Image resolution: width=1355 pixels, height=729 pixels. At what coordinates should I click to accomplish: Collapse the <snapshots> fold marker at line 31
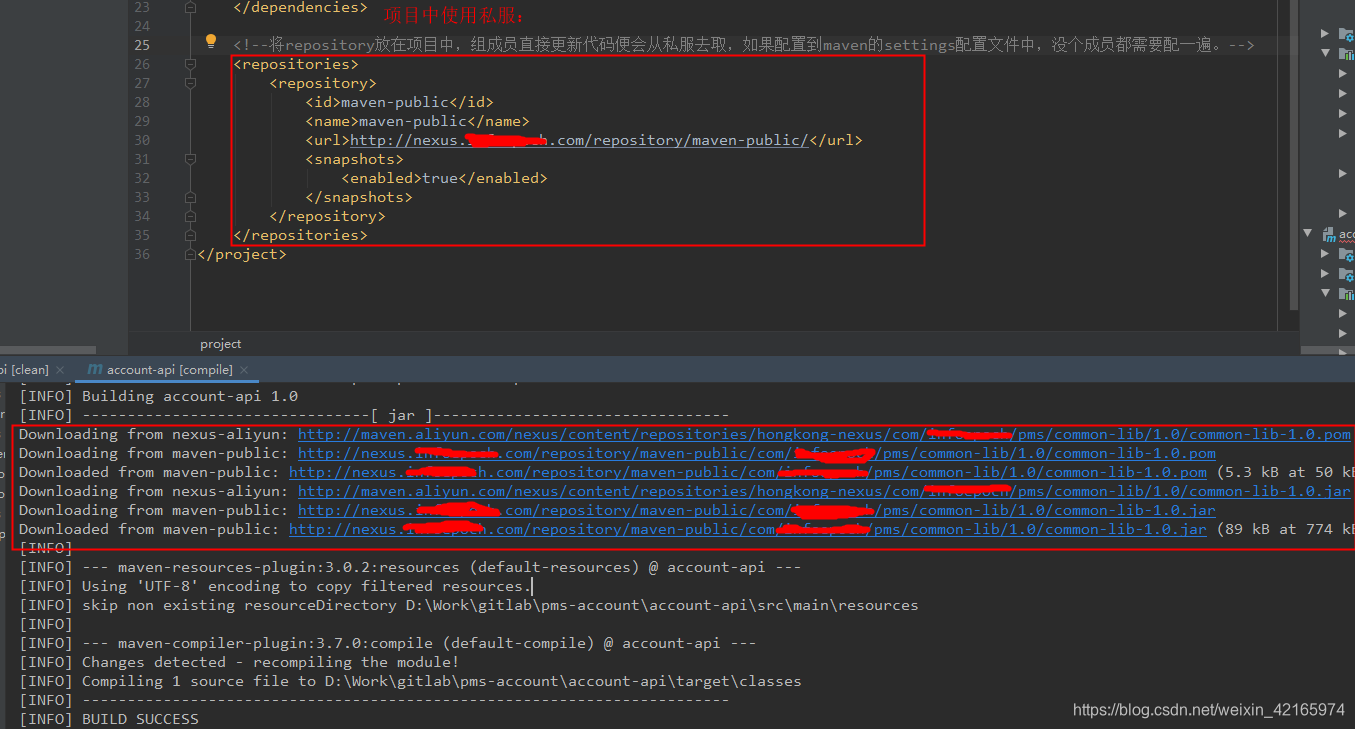[191, 159]
